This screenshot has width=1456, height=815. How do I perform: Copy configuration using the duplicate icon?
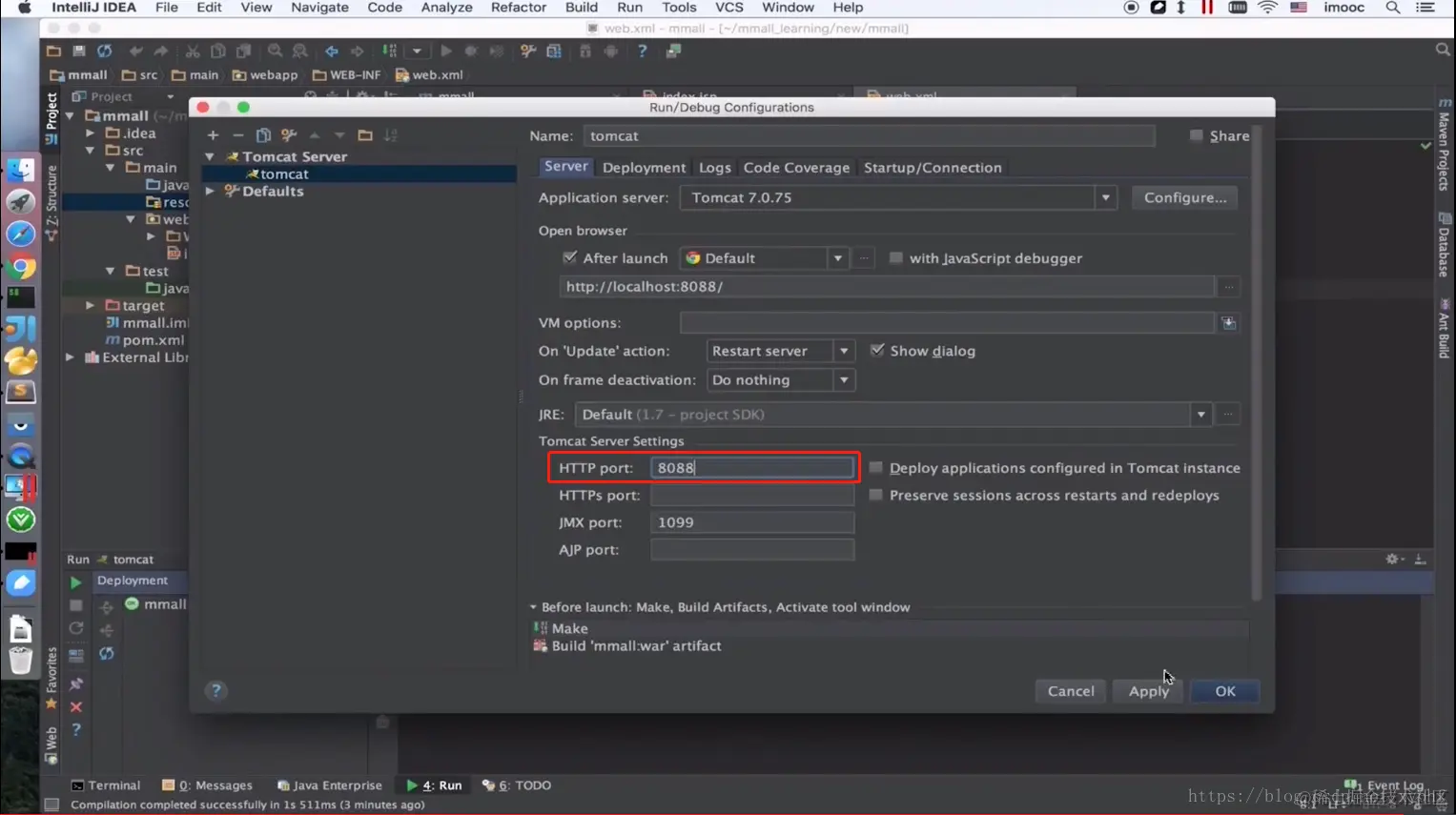[x=263, y=135]
